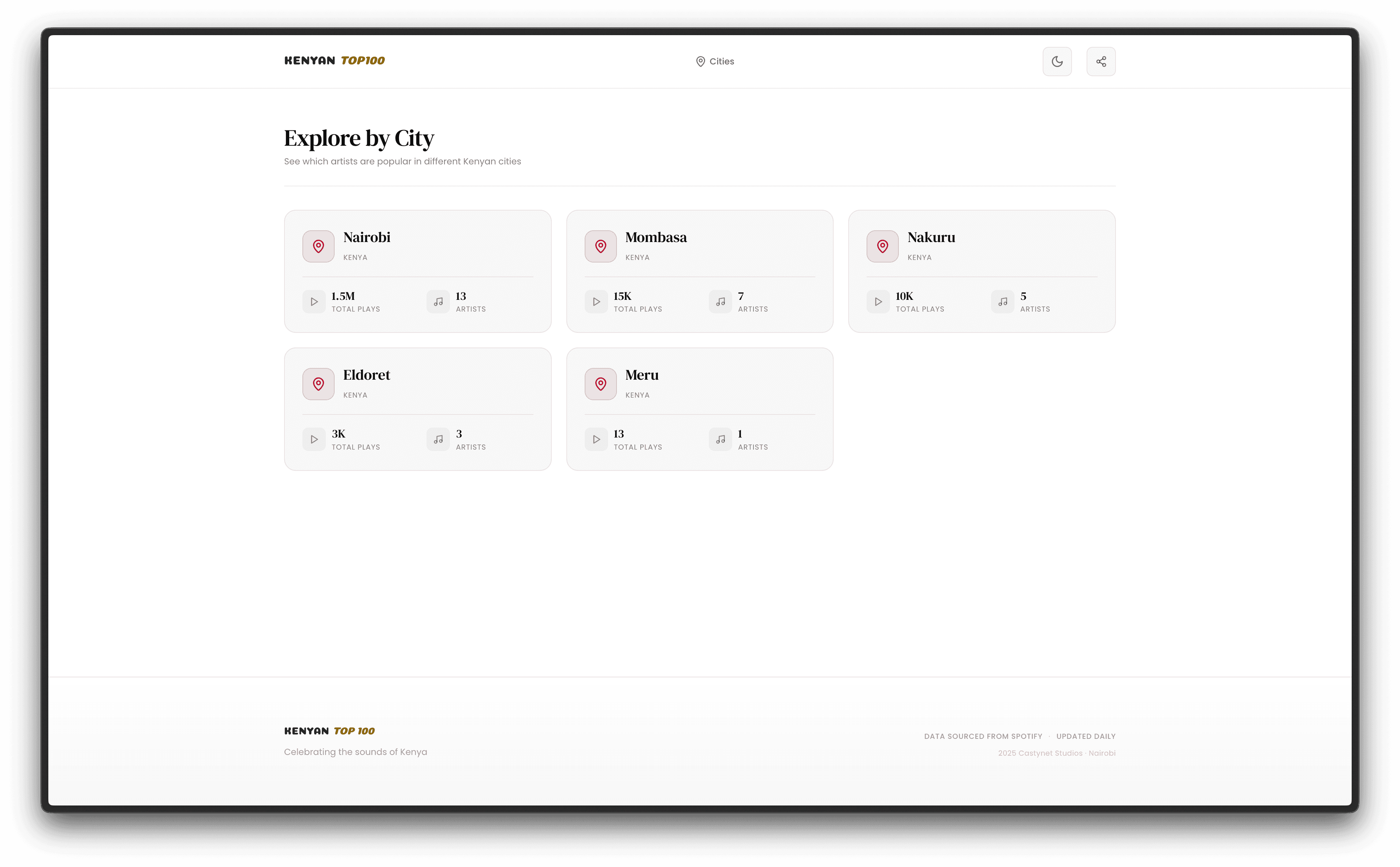The height and width of the screenshot is (867, 1400).
Task: Click the Data Sourced From Spotify footer text
Action: (983, 736)
